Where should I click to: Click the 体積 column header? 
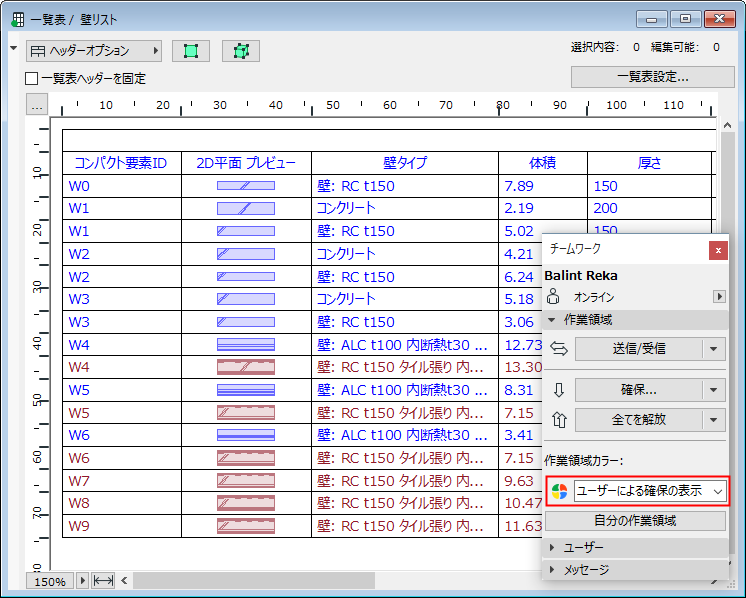pyautogui.click(x=543, y=163)
